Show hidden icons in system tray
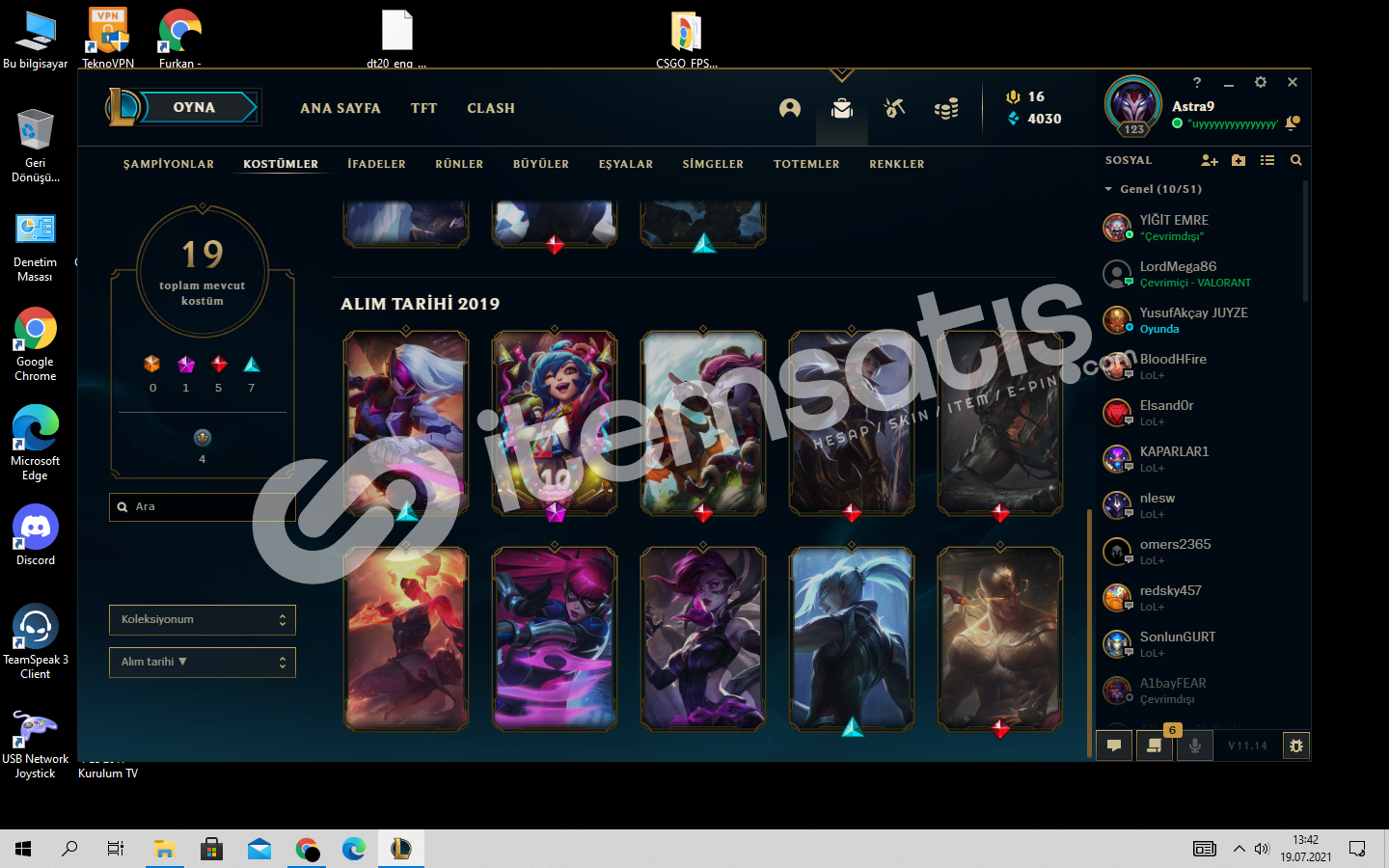Screen dimensions: 1389x868 (x=1239, y=849)
